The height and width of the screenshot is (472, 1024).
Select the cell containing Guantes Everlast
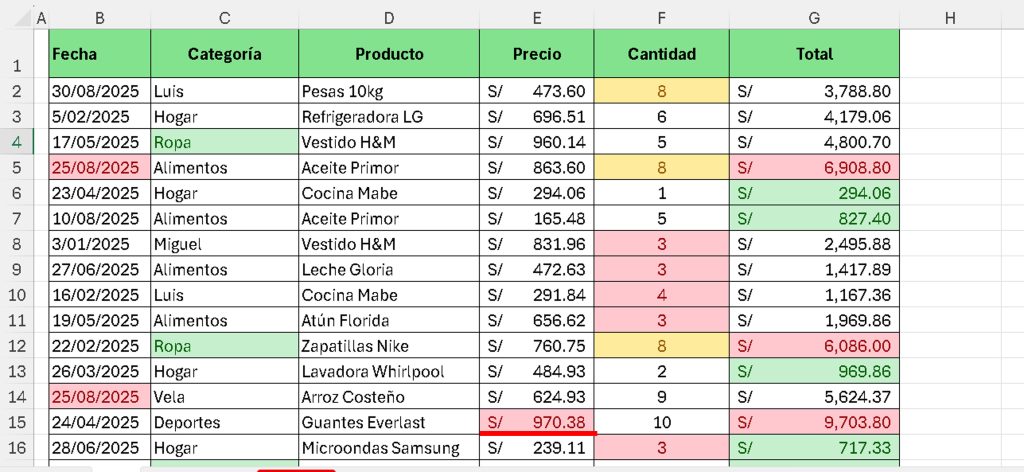tap(389, 422)
